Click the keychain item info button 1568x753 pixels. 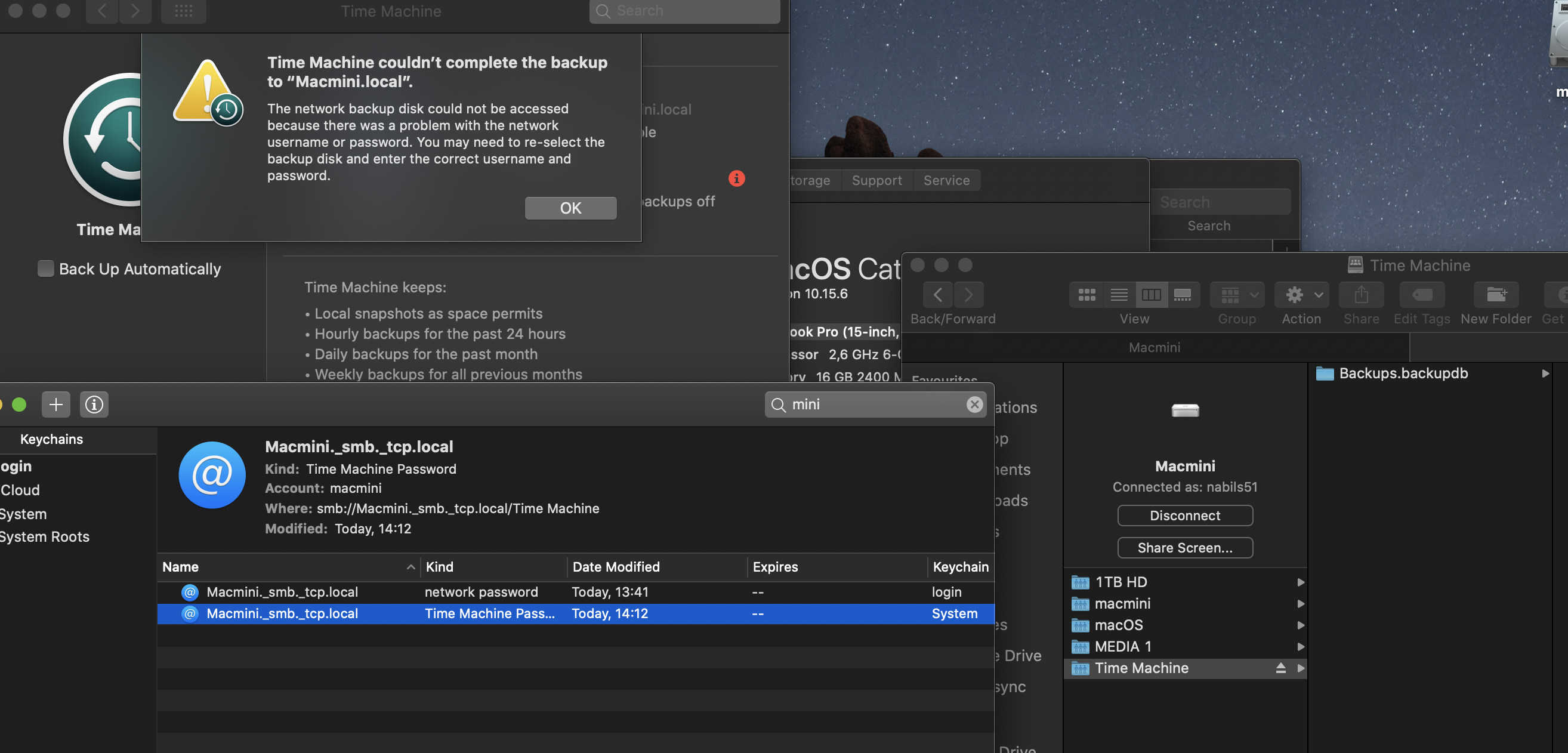click(x=94, y=404)
